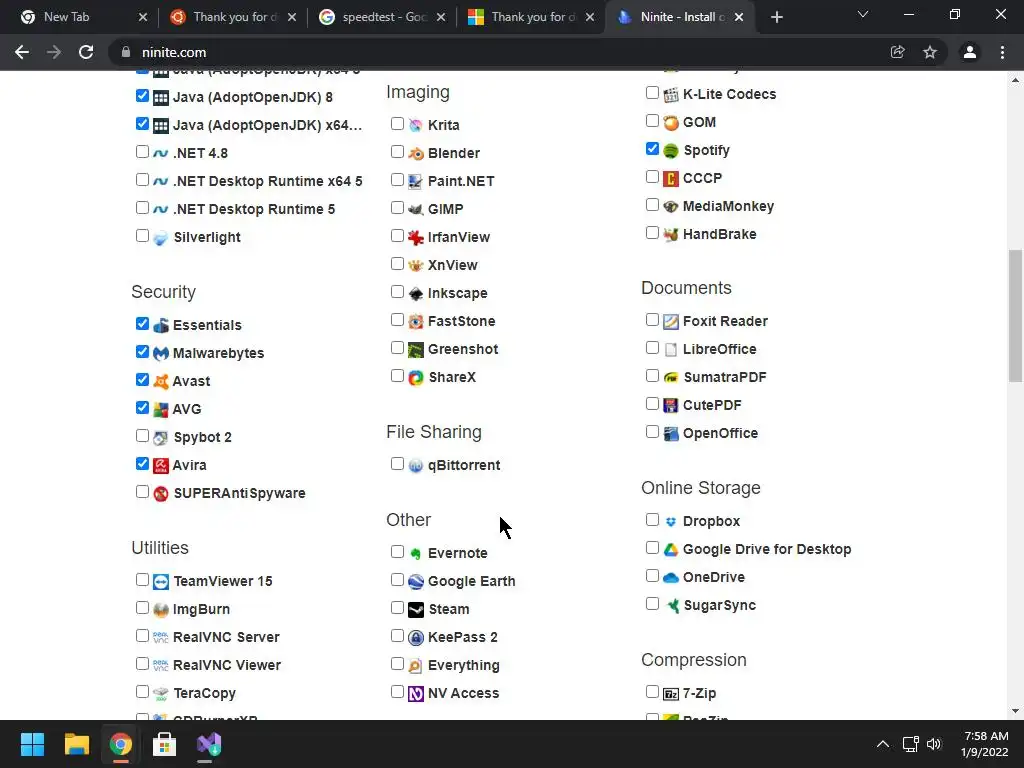Click the Dropbox icon
Image resolution: width=1024 pixels, height=768 pixels.
671,522
